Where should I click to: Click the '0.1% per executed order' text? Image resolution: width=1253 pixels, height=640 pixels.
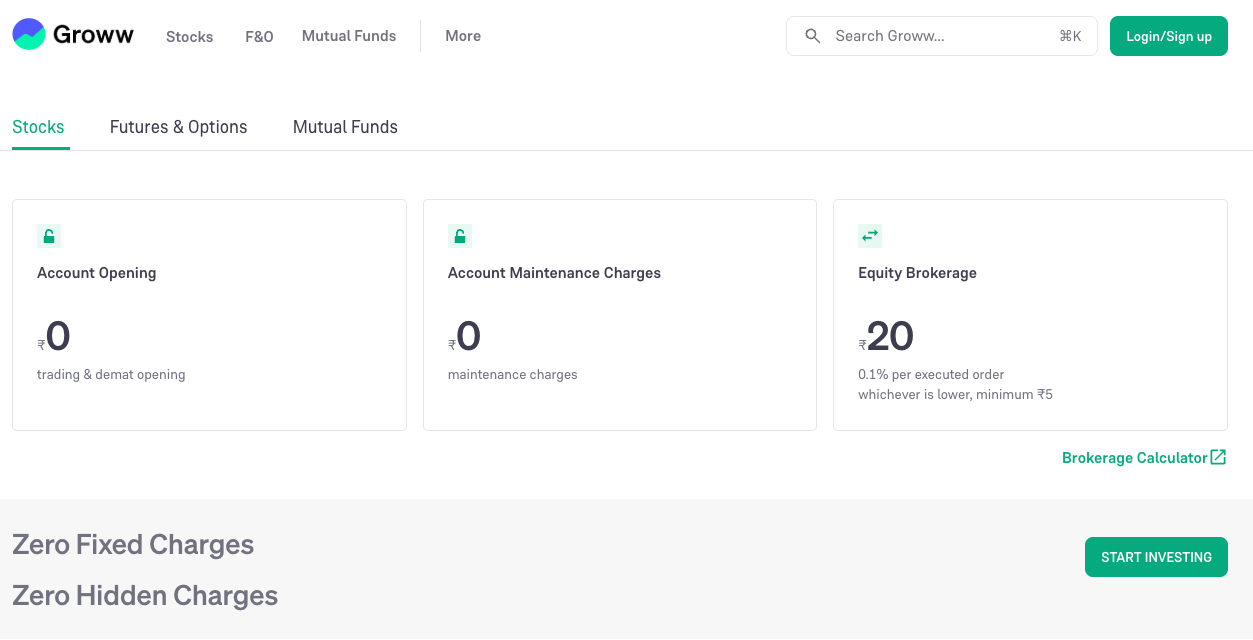[931, 375]
